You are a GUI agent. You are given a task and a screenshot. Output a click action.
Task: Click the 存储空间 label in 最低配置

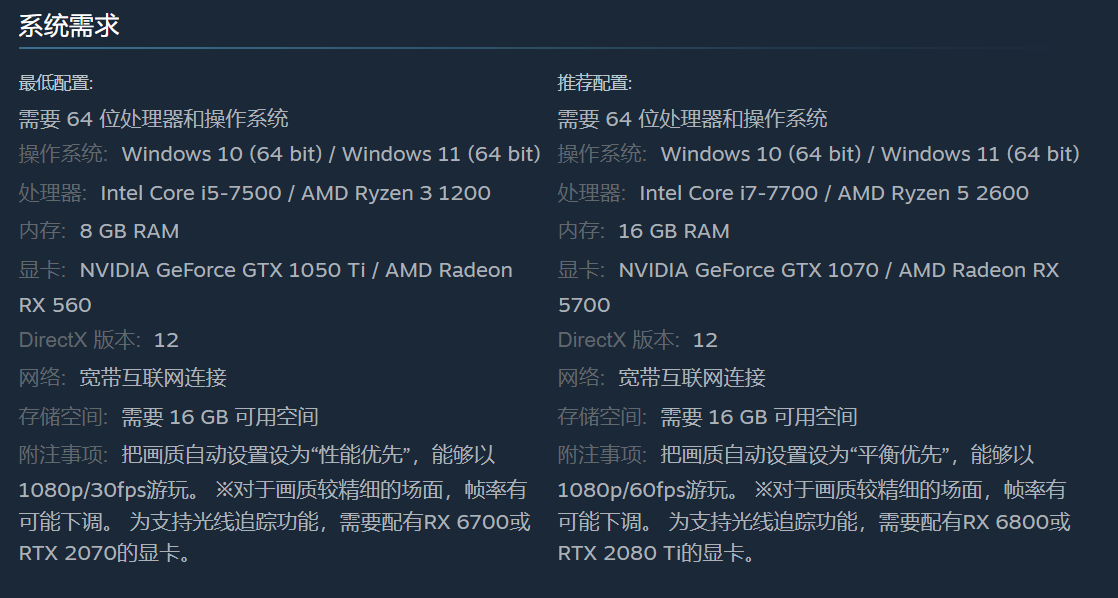(x=64, y=417)
